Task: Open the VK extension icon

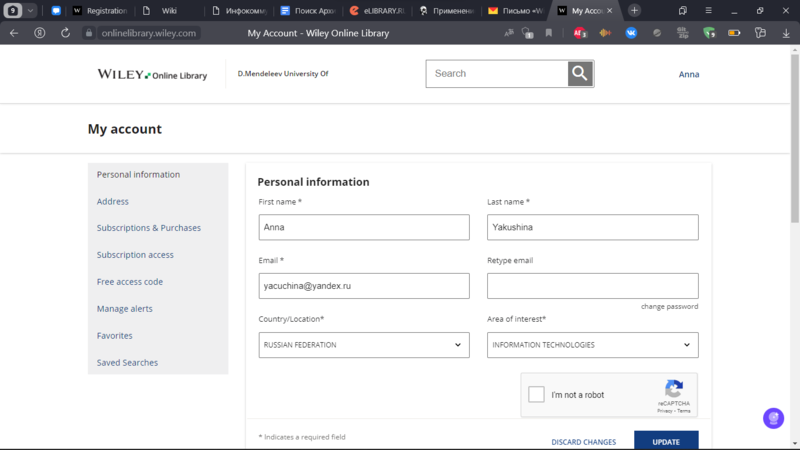Action: (x=631, y=33)
